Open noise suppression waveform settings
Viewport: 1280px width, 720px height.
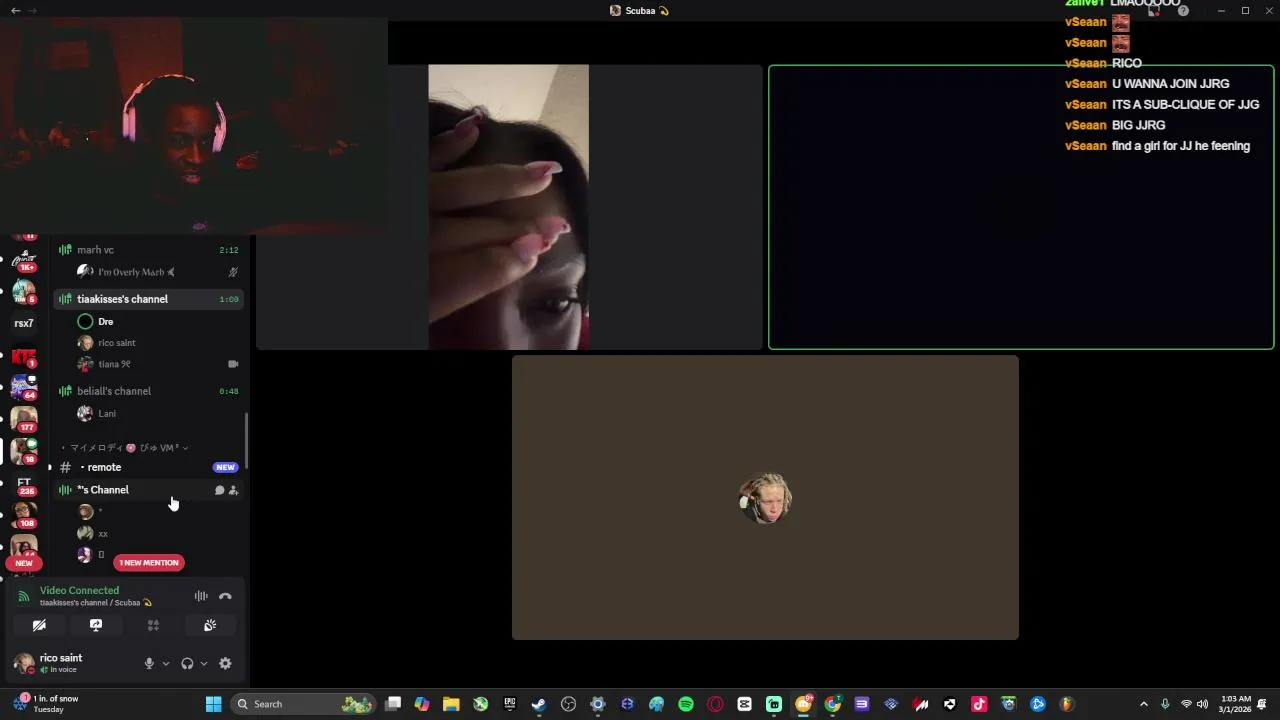click(x=201, y=596)
